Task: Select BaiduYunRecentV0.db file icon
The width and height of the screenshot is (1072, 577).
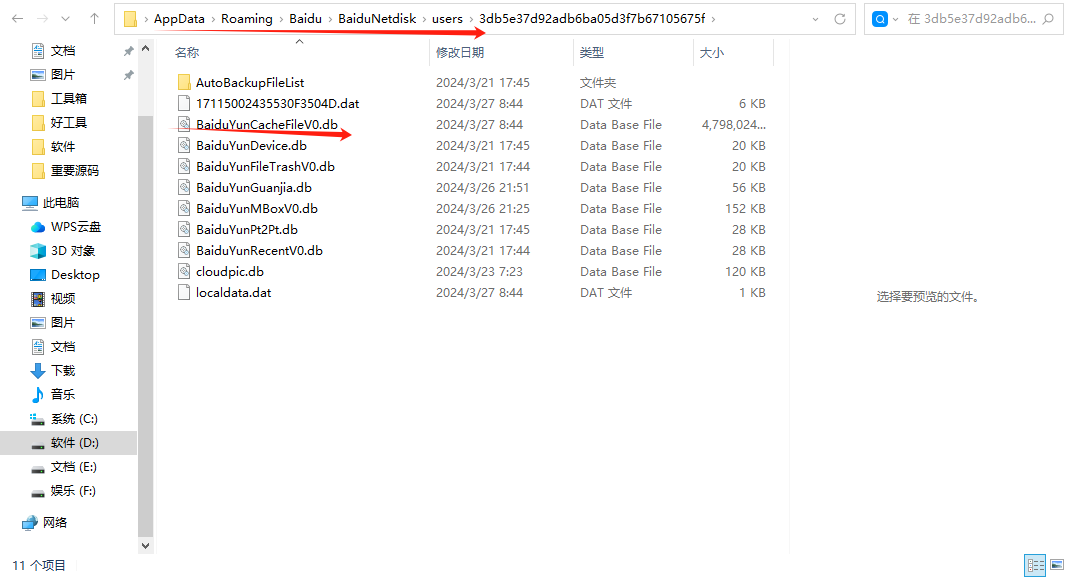Action: (x=184, y=251)
